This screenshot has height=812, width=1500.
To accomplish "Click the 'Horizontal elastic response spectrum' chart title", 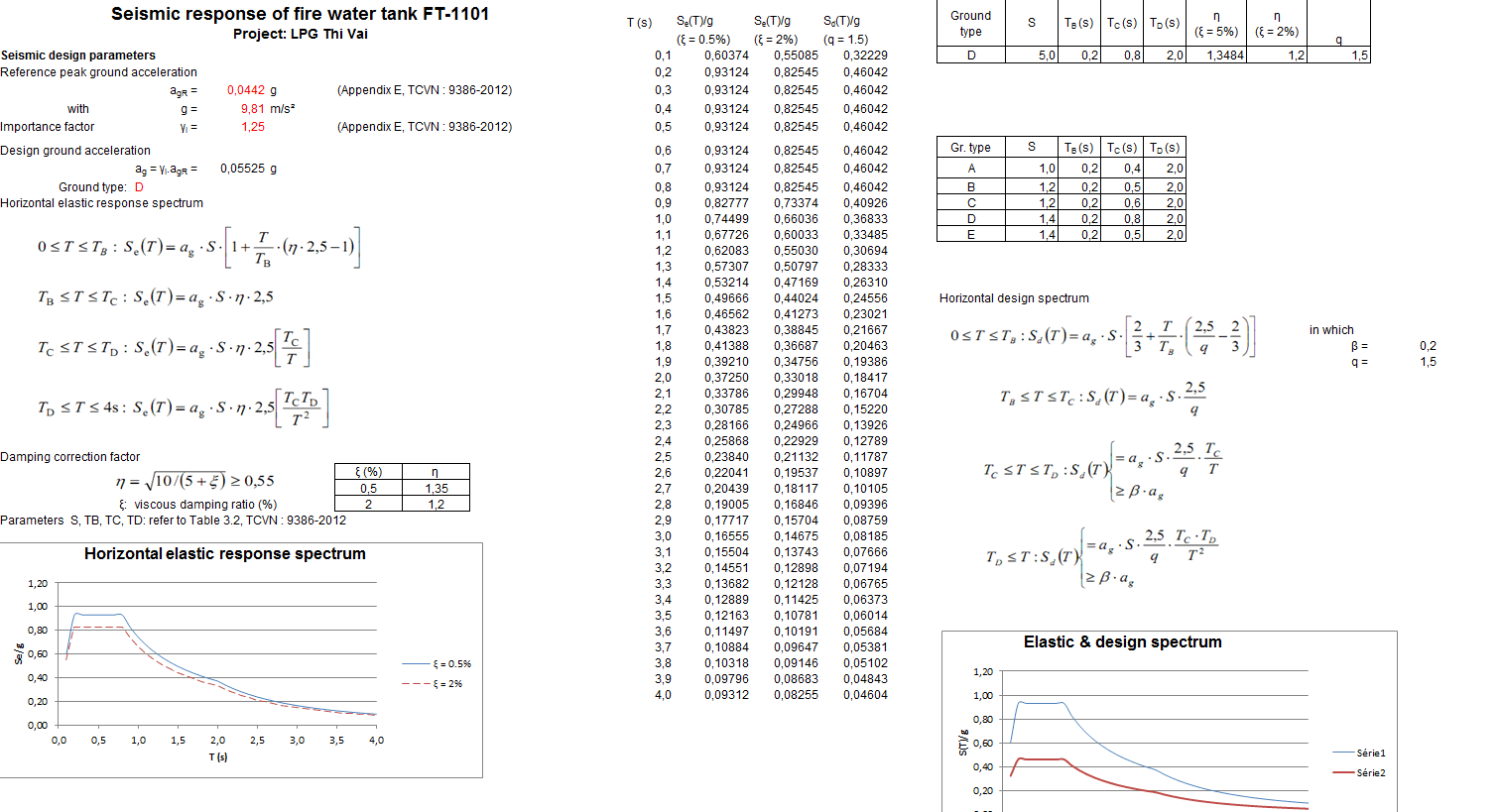I will [225, 554].
